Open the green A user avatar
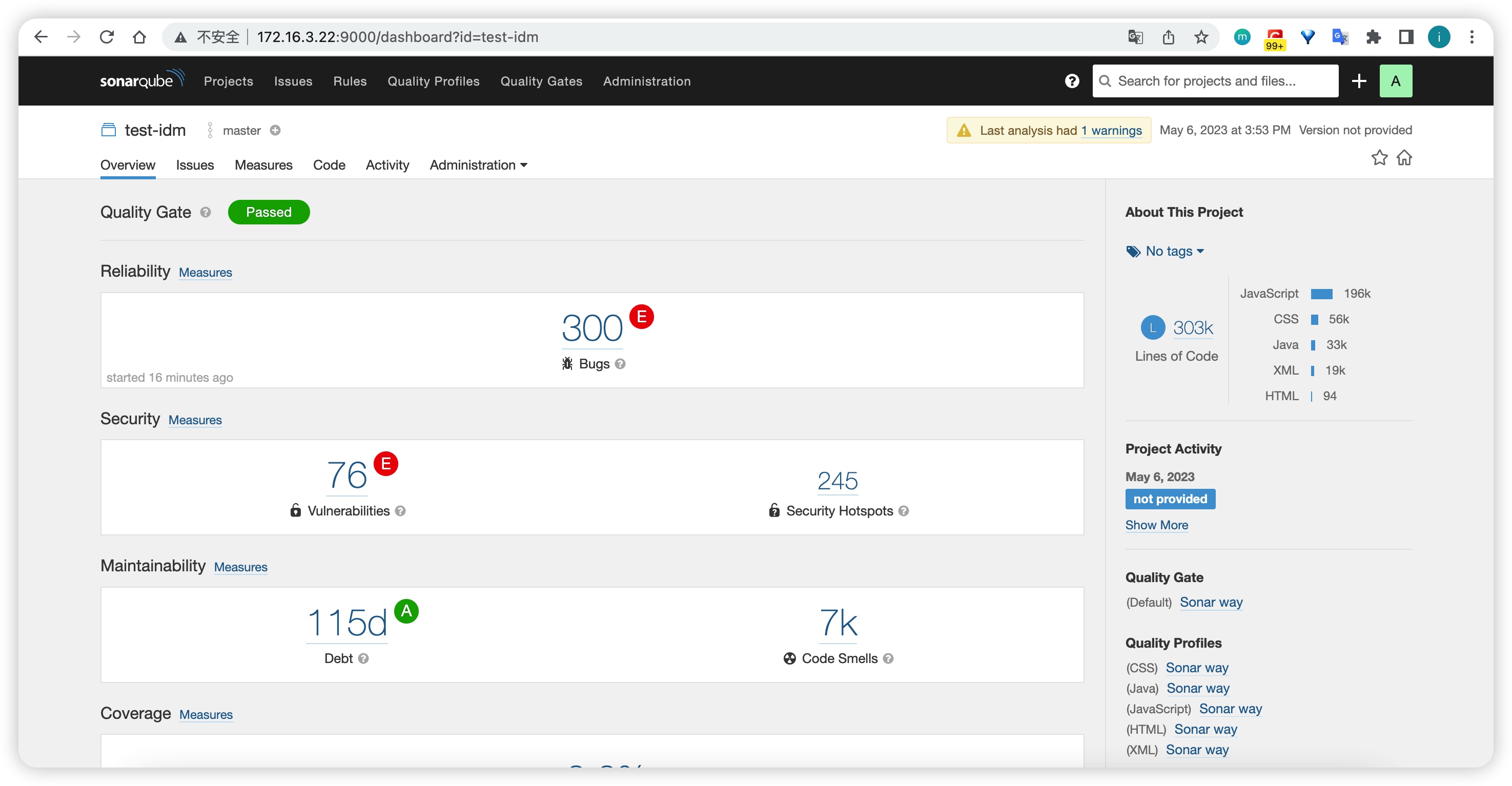1512x786 pixels. [1396, 81]
